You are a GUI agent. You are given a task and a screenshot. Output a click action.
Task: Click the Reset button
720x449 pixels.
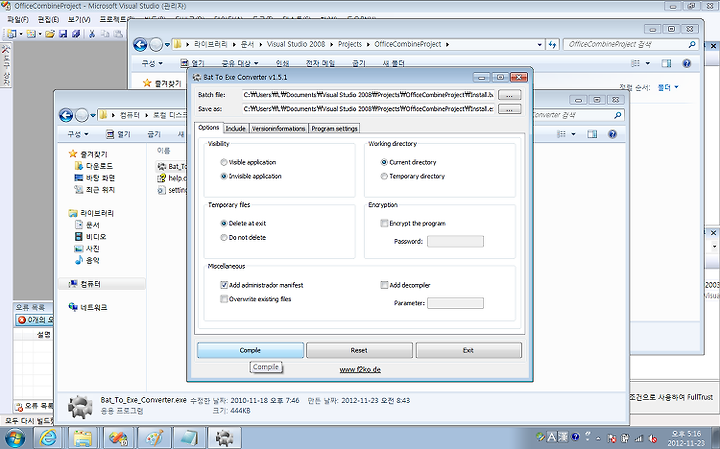tap(359, 350)
